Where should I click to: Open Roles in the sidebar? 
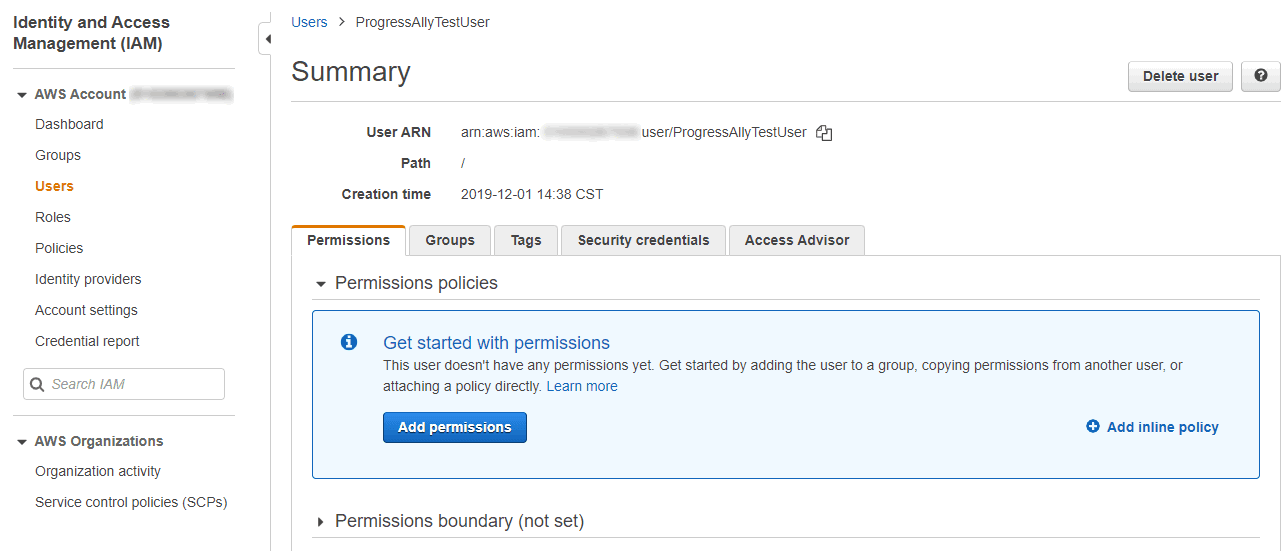click(x=53, y=217)
